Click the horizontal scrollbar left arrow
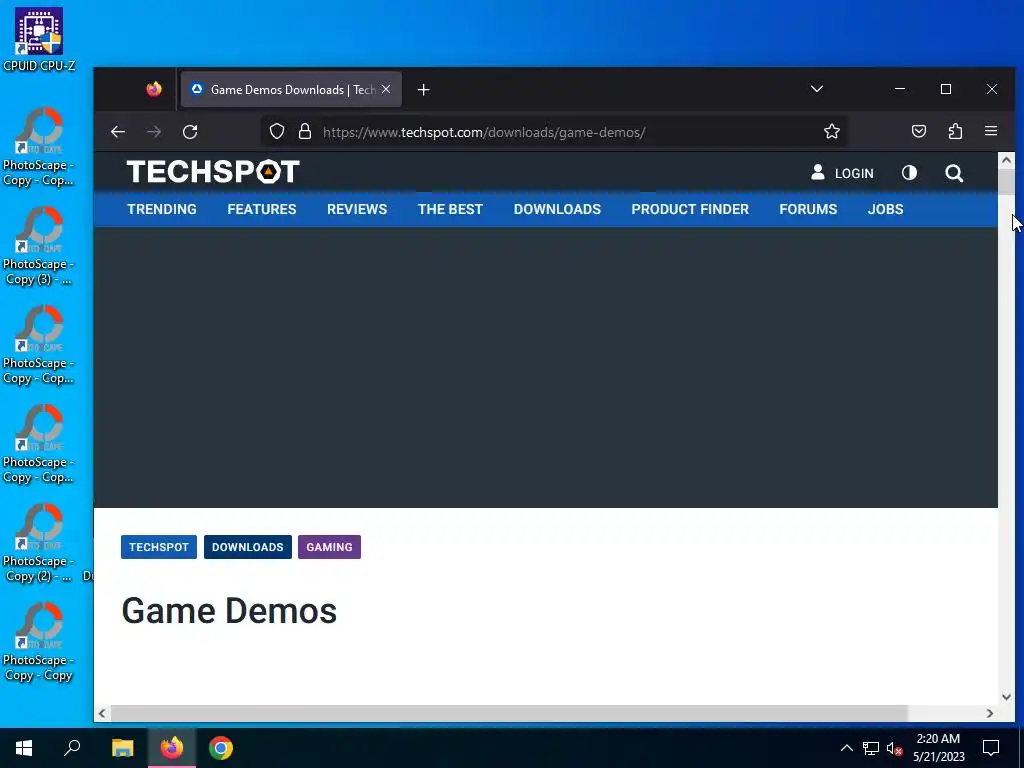 click(x=102, y=713)
